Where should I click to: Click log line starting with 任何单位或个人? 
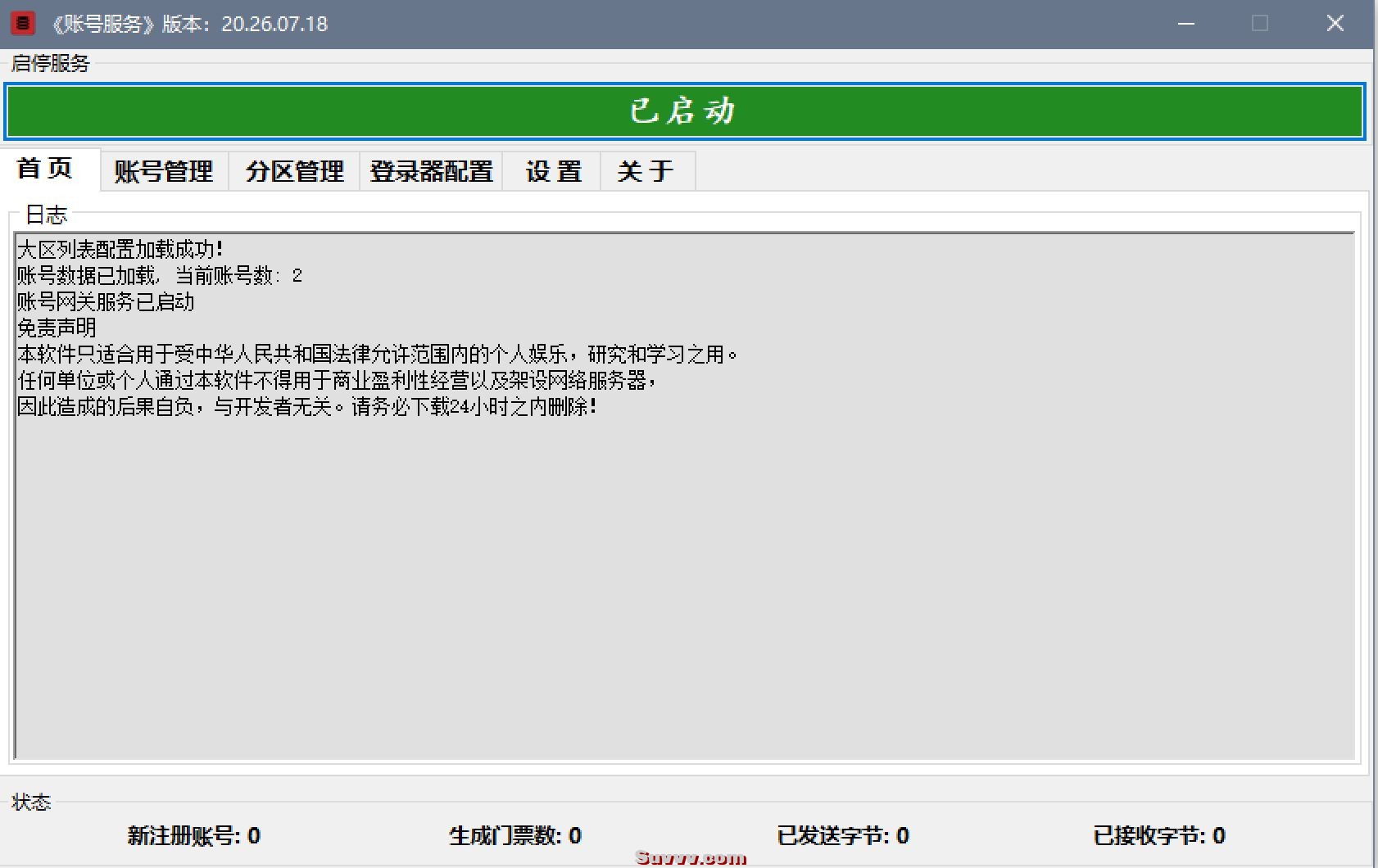tap(337, 380)
